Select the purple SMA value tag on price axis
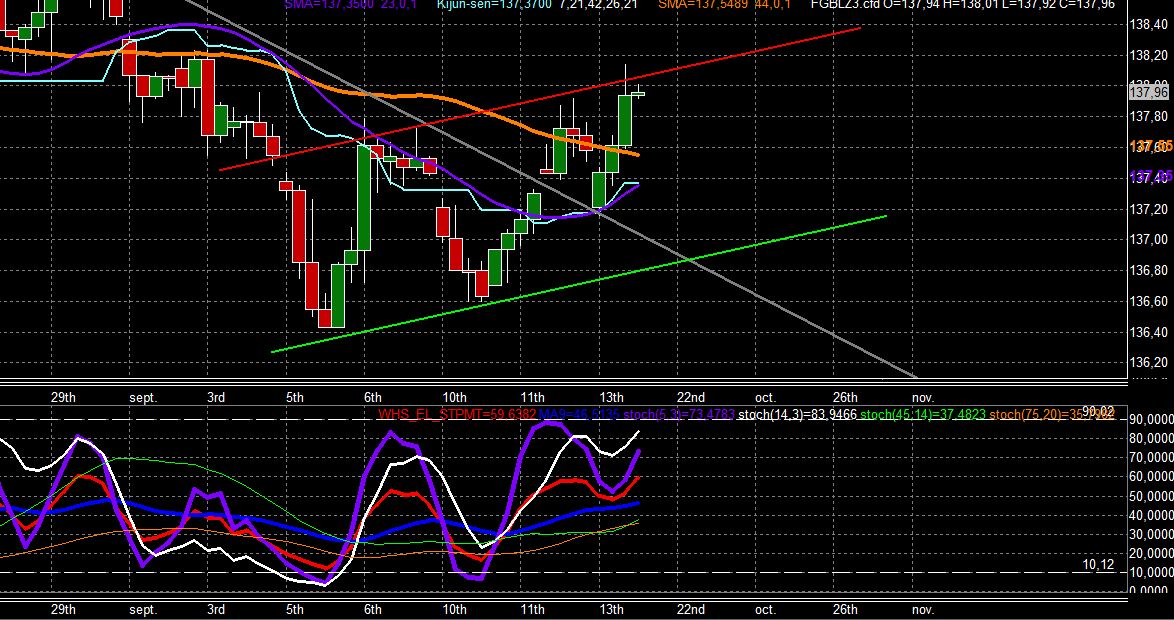The image size is (1174, 620). pyautogui.click(x=1150, y=177)
